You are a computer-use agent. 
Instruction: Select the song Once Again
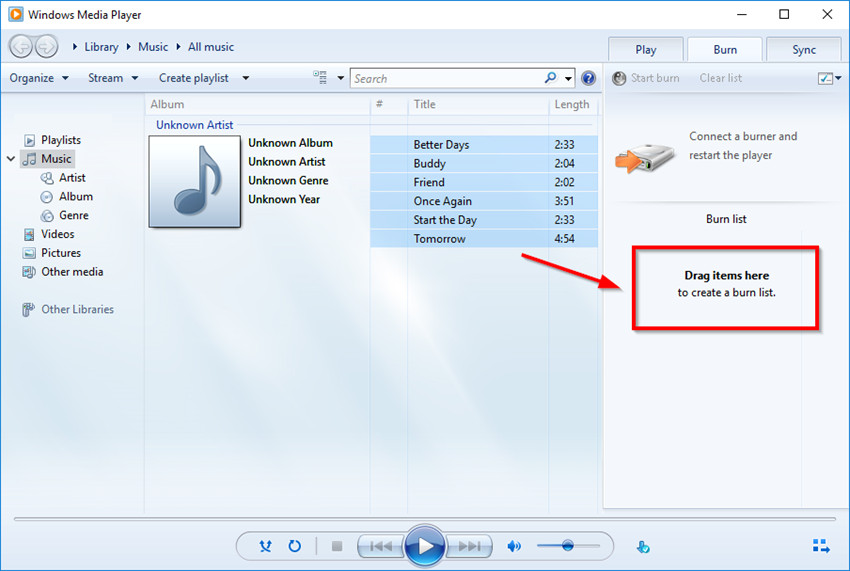pos(443,201)
